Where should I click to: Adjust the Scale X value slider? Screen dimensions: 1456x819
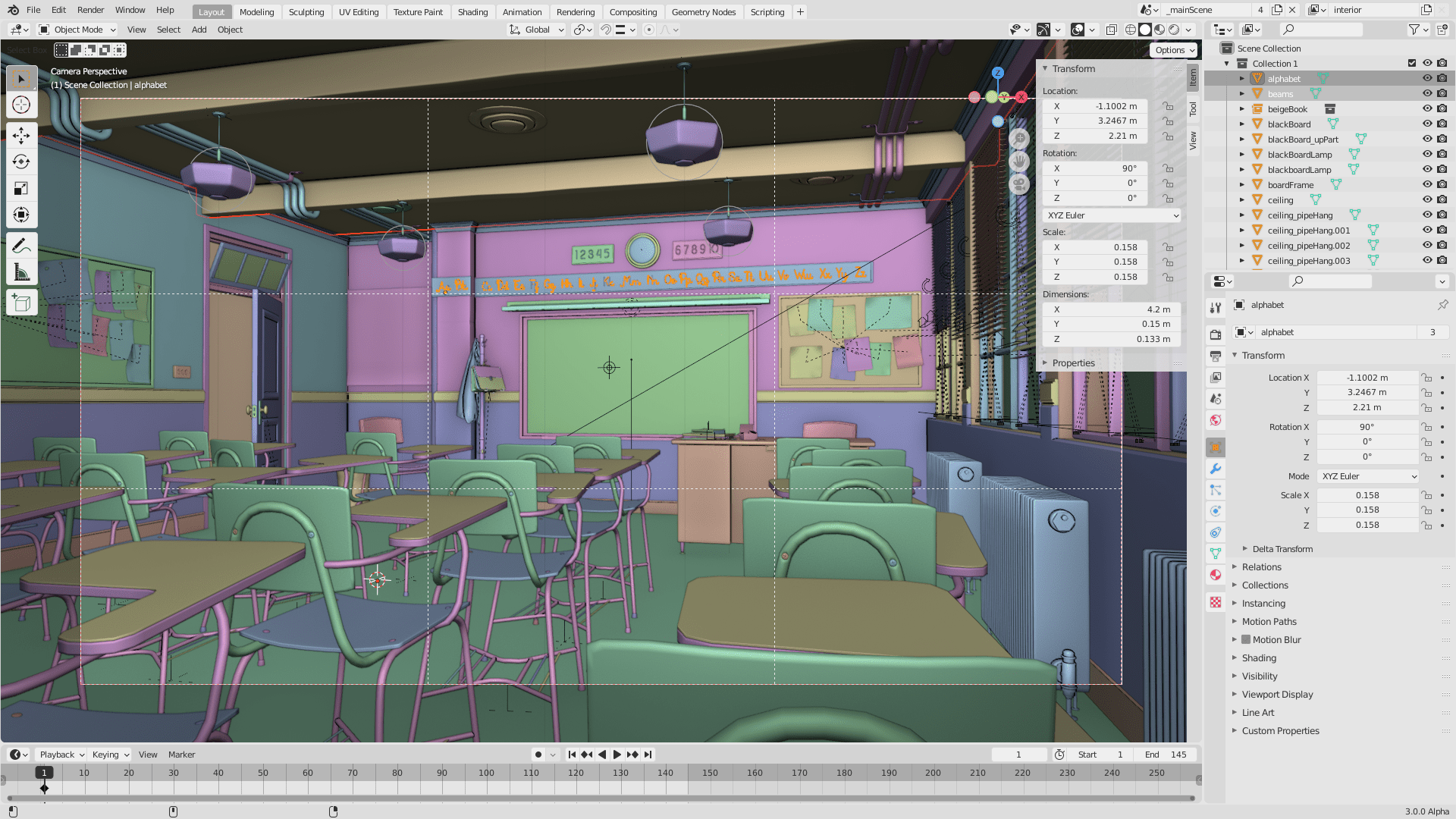1367,494
